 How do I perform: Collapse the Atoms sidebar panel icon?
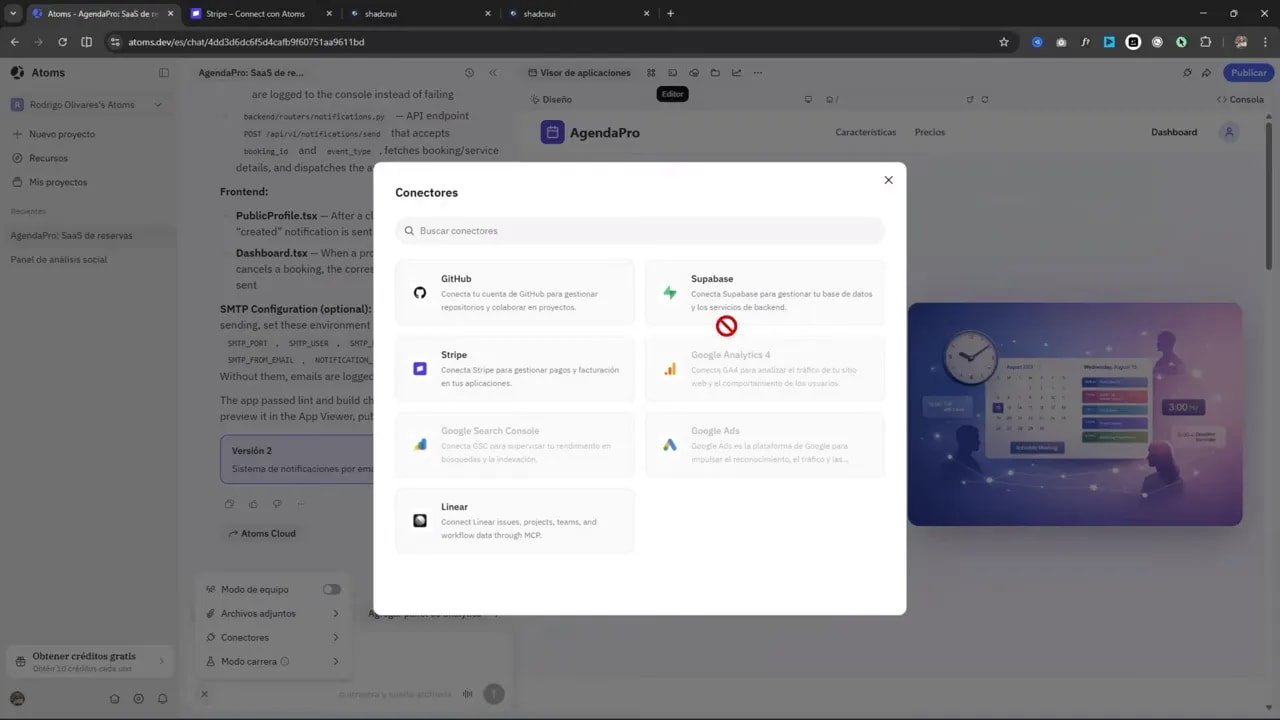[164, 73]
